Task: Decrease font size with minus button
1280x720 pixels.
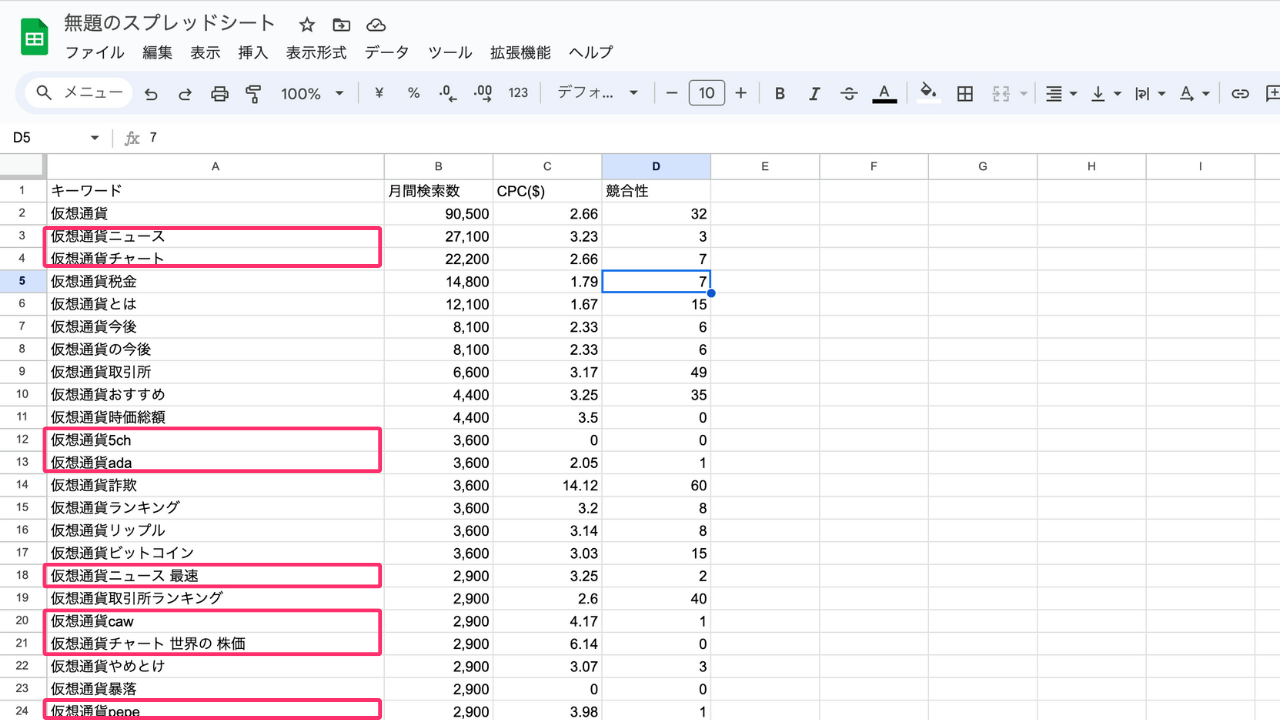Action: (671, 93)
